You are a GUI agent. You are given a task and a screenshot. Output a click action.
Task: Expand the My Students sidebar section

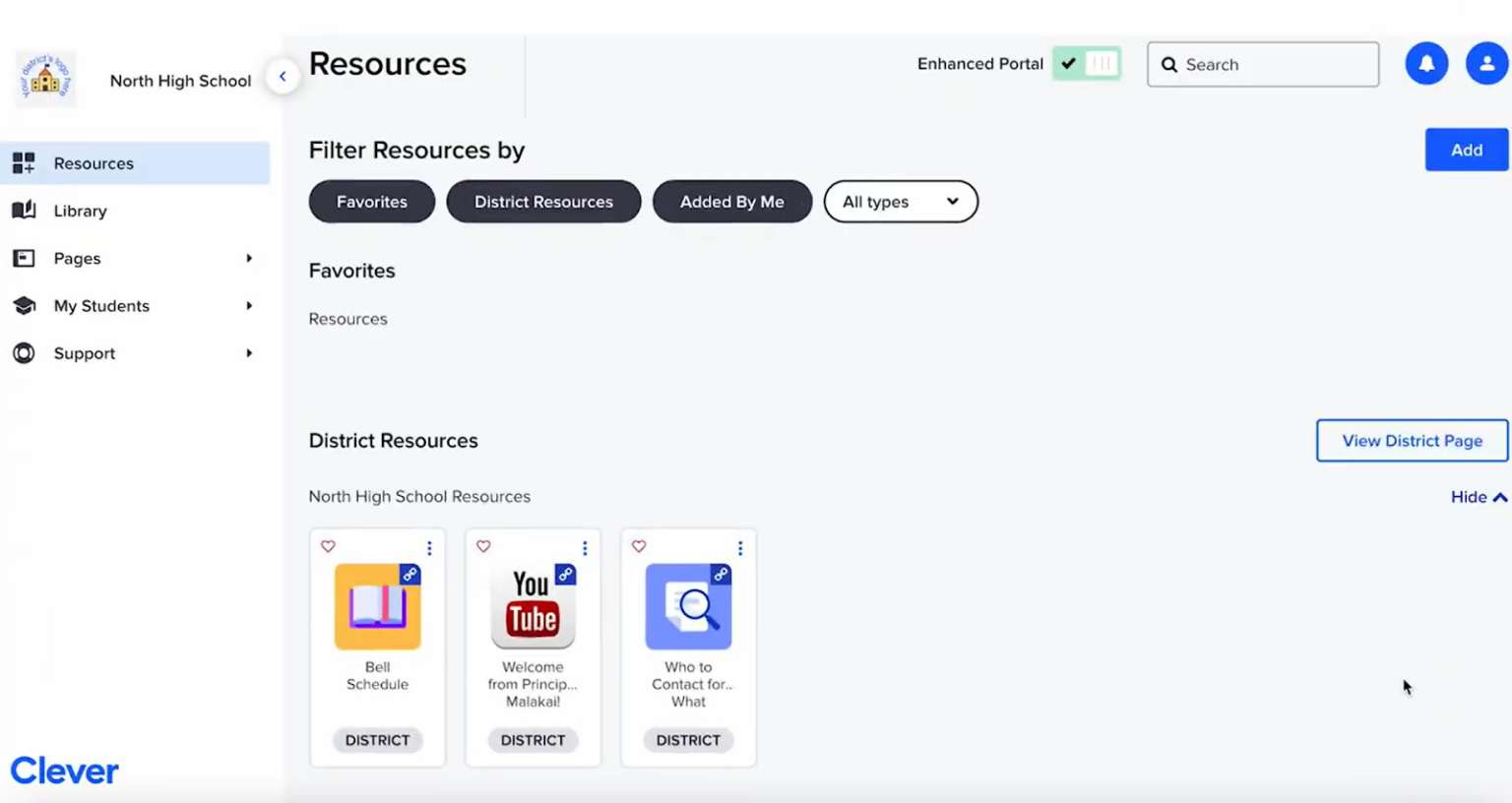(x=250, y=306)
